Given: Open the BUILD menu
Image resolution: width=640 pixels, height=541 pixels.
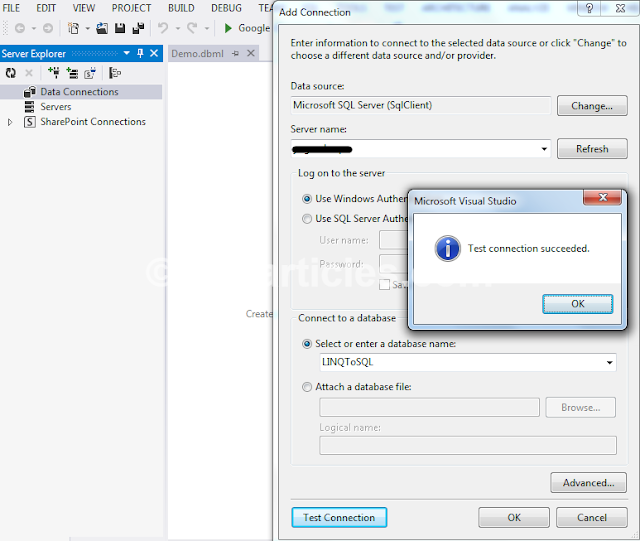Looking at the screenshot, I should pos(181,8).
